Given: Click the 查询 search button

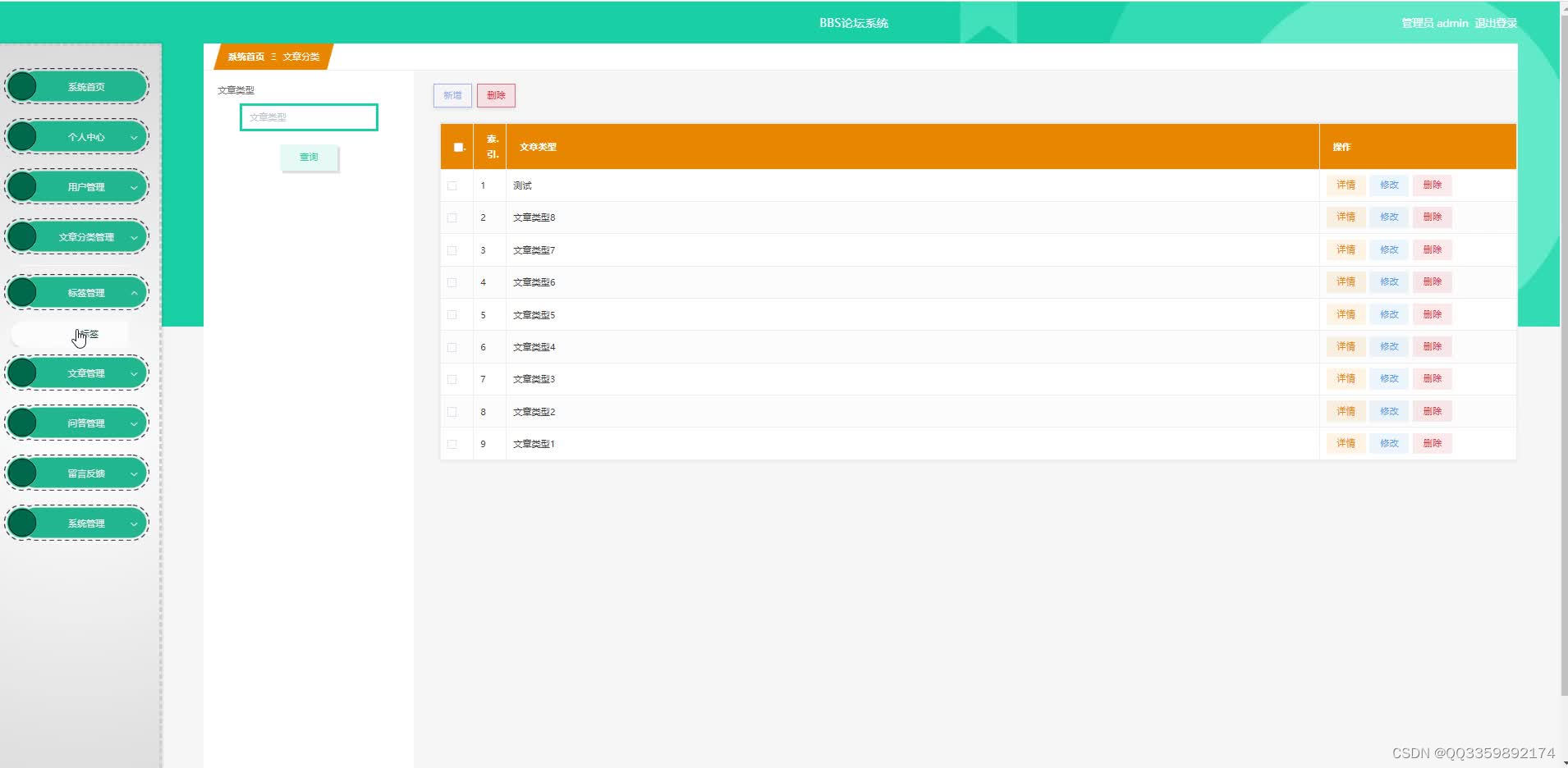Looking at the screenshot, I should point(309,157).
